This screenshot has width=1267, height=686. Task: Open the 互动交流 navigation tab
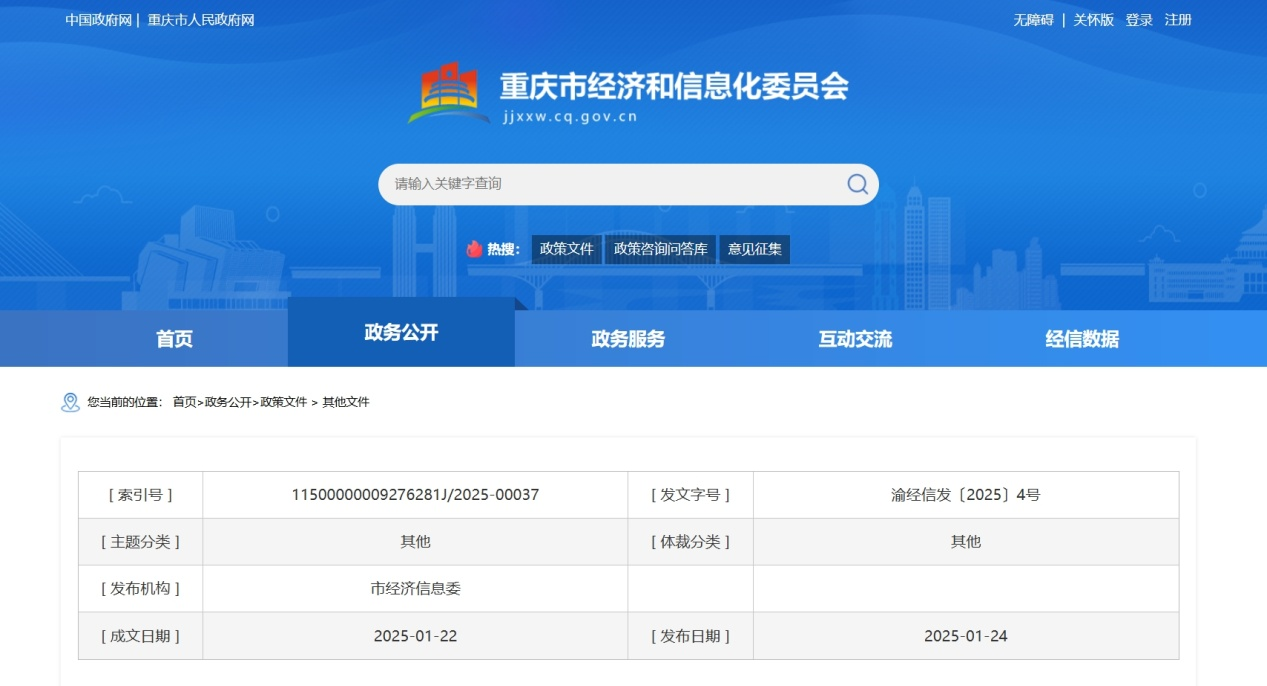pos(855,339)
